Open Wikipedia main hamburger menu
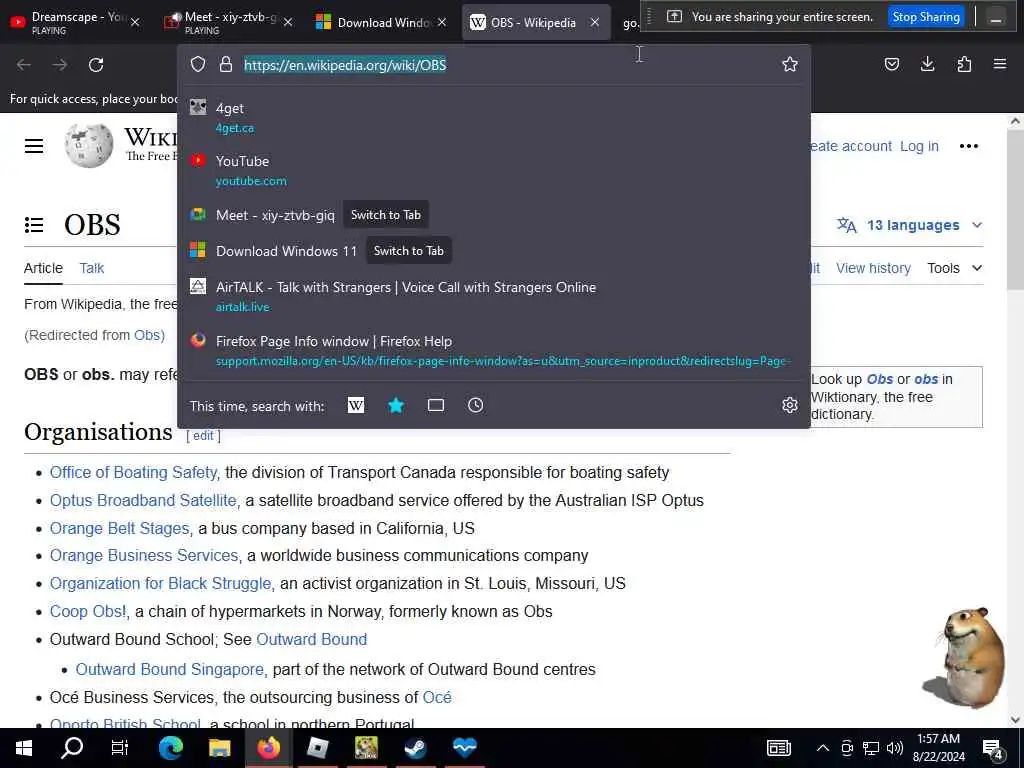 click(34, 146)
